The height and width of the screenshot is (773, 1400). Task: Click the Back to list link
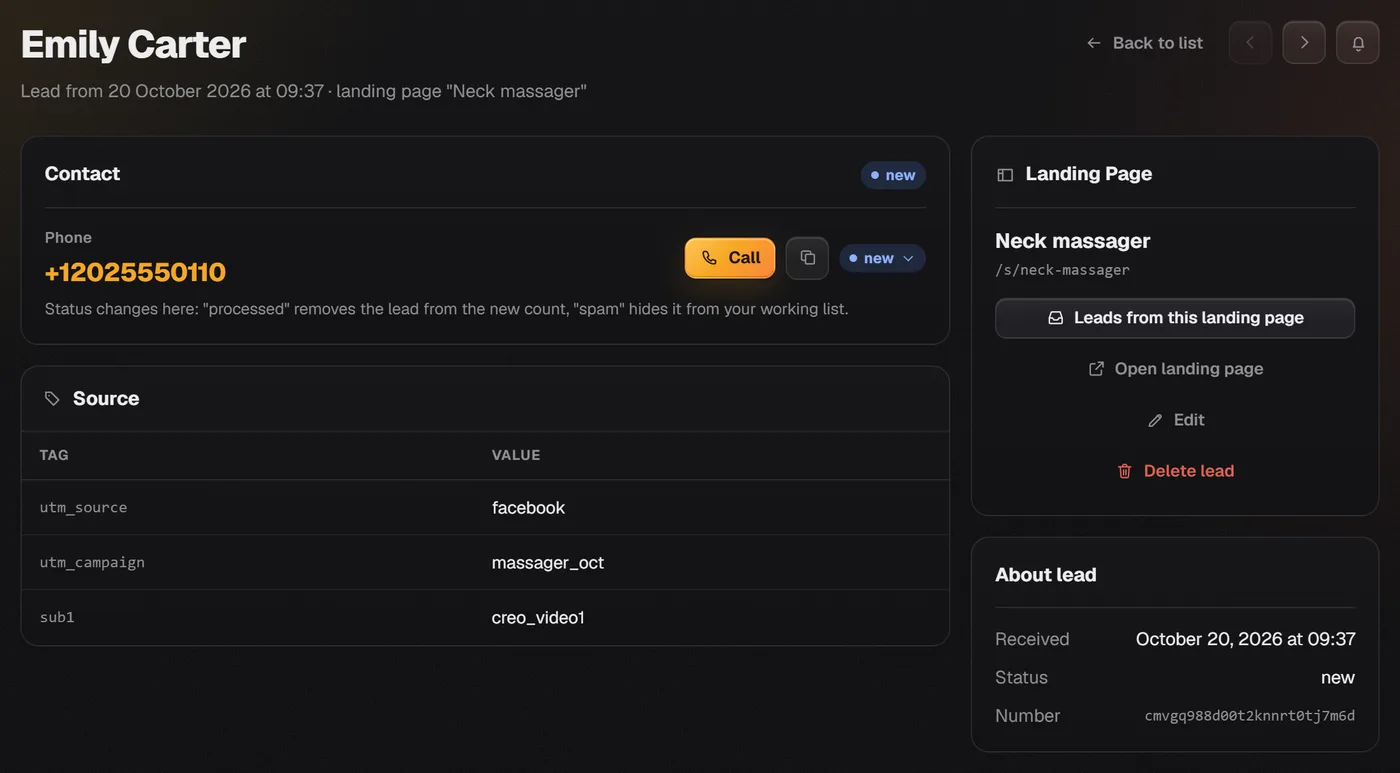(1145, 43)
